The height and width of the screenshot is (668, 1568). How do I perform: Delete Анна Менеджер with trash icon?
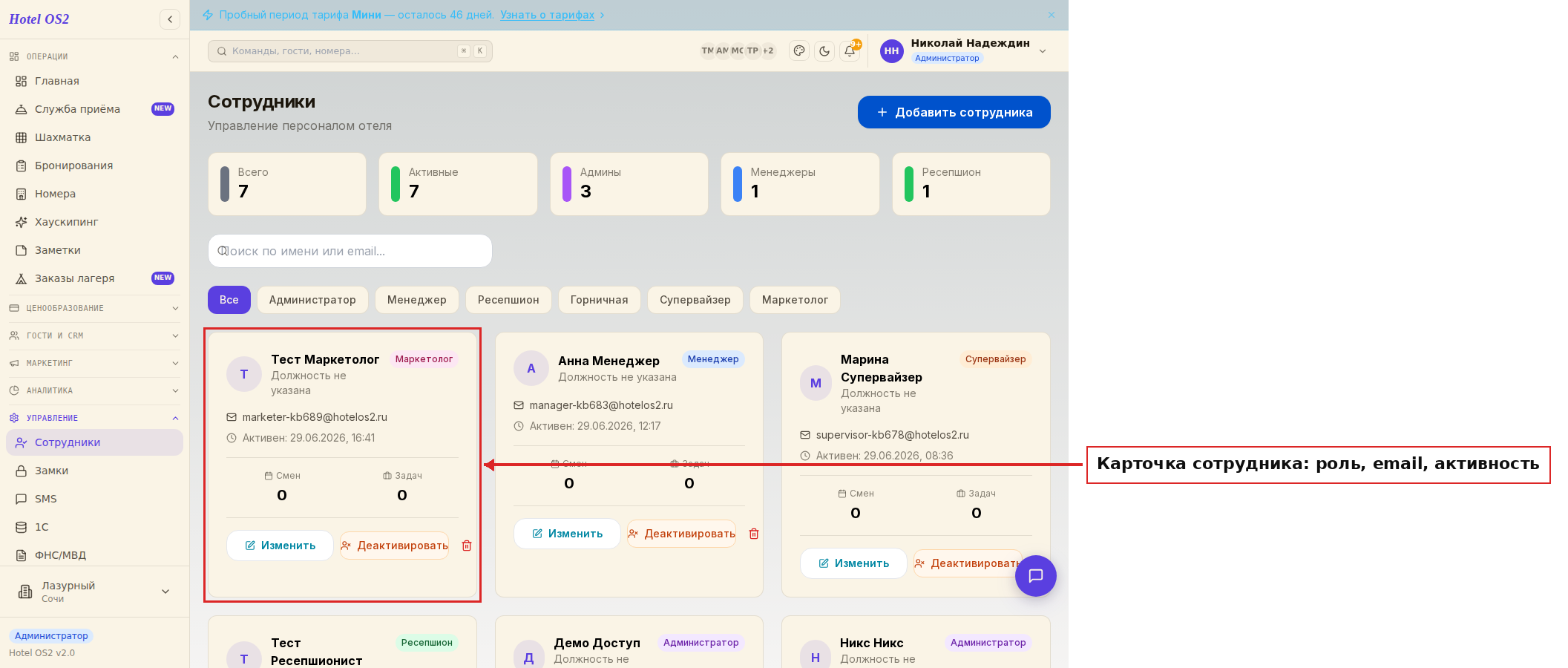pos(754,534)
